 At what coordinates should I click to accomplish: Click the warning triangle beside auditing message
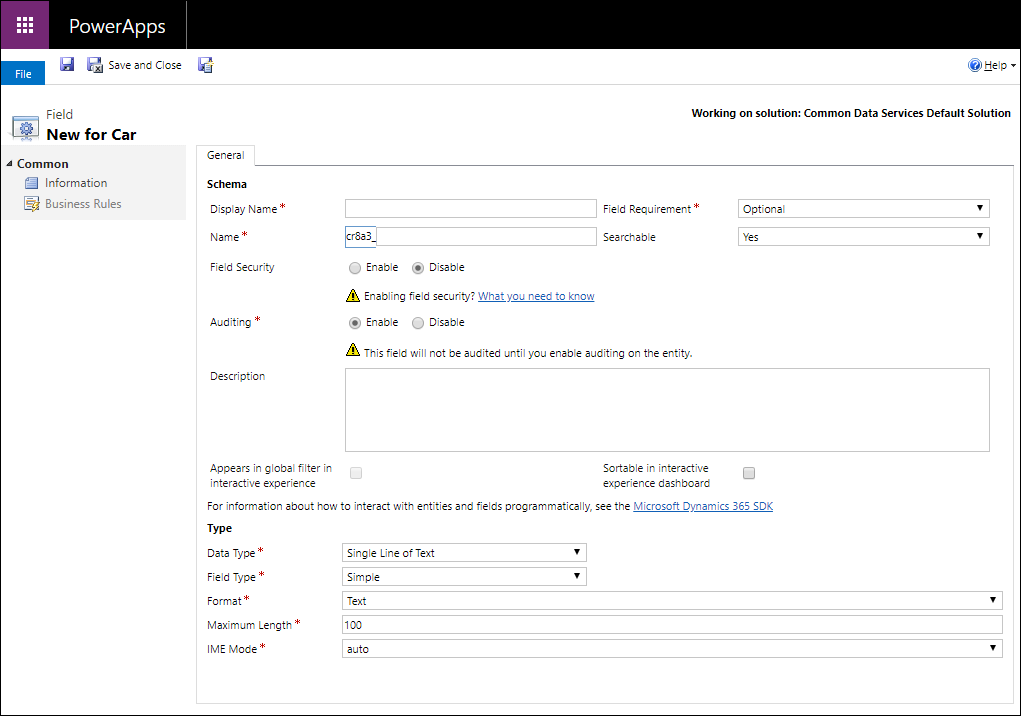[353, 350]
